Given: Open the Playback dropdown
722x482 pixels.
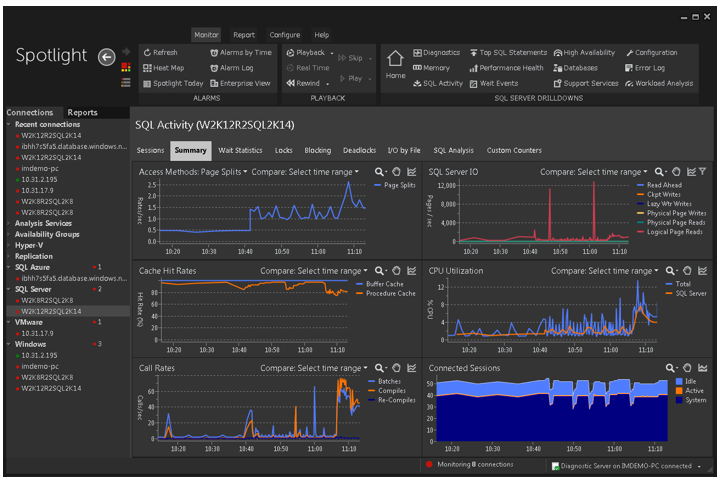Looking at the screenshot, I should 332,53.
